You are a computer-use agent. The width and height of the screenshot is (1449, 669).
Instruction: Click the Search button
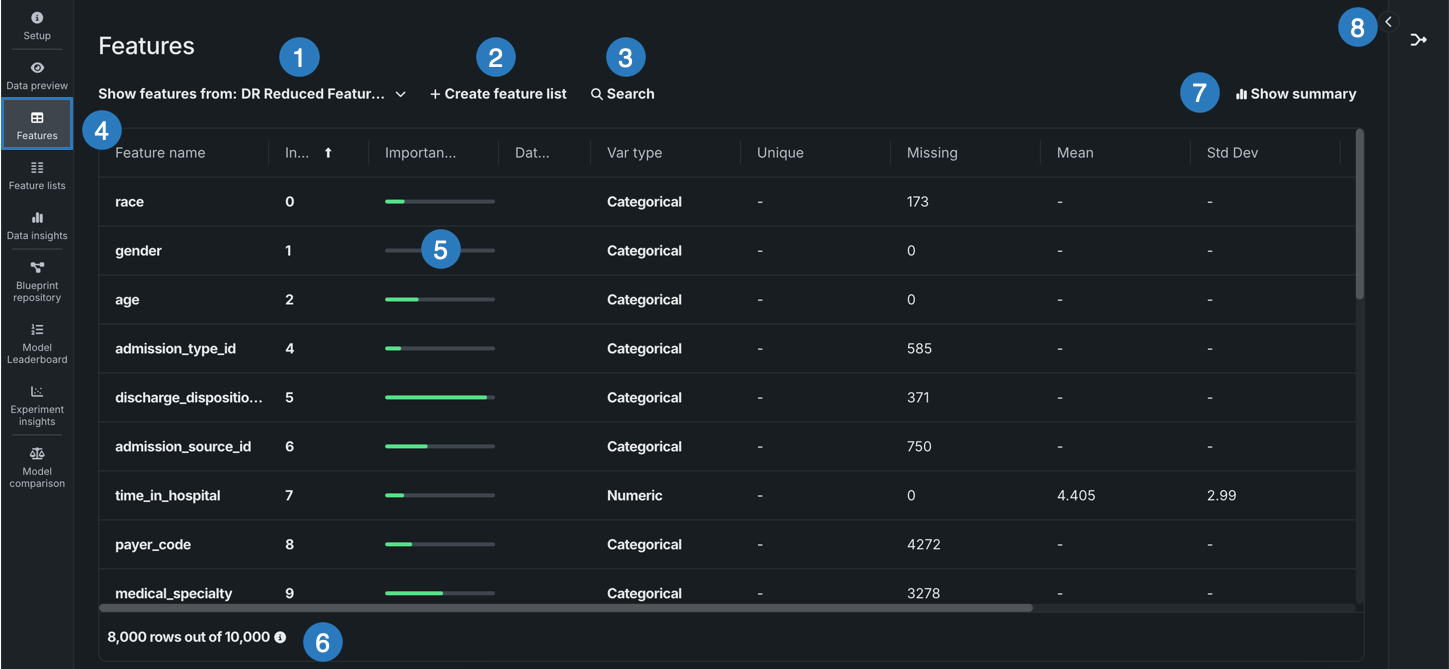point(622,94)
